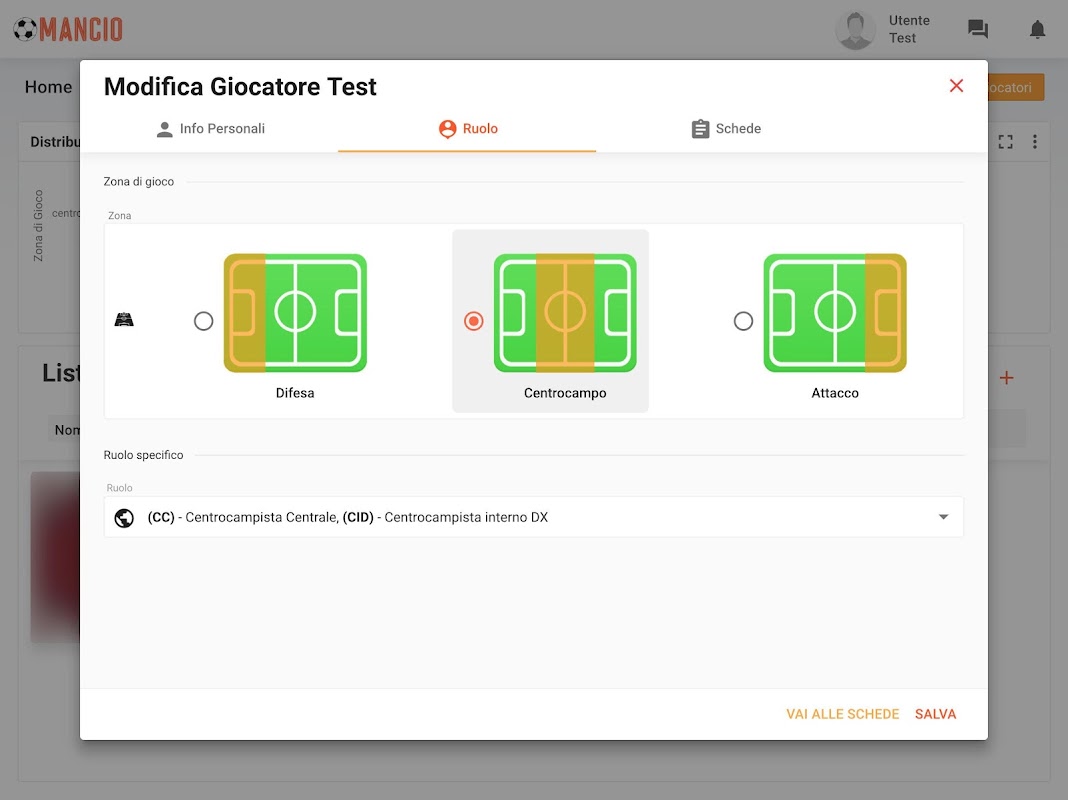1068x800 pixels.
Task: Select the Attacco radio button
Action: [x=743, y=321]
